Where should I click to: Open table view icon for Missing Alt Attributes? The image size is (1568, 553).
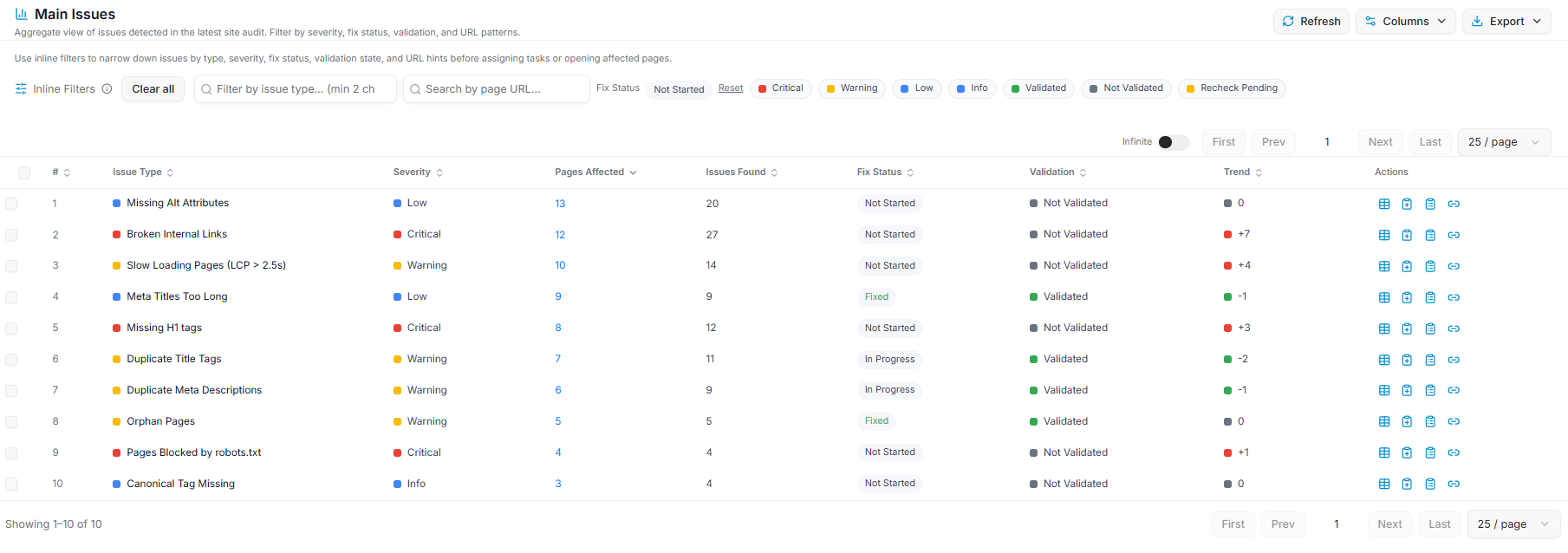point(1384,204)
